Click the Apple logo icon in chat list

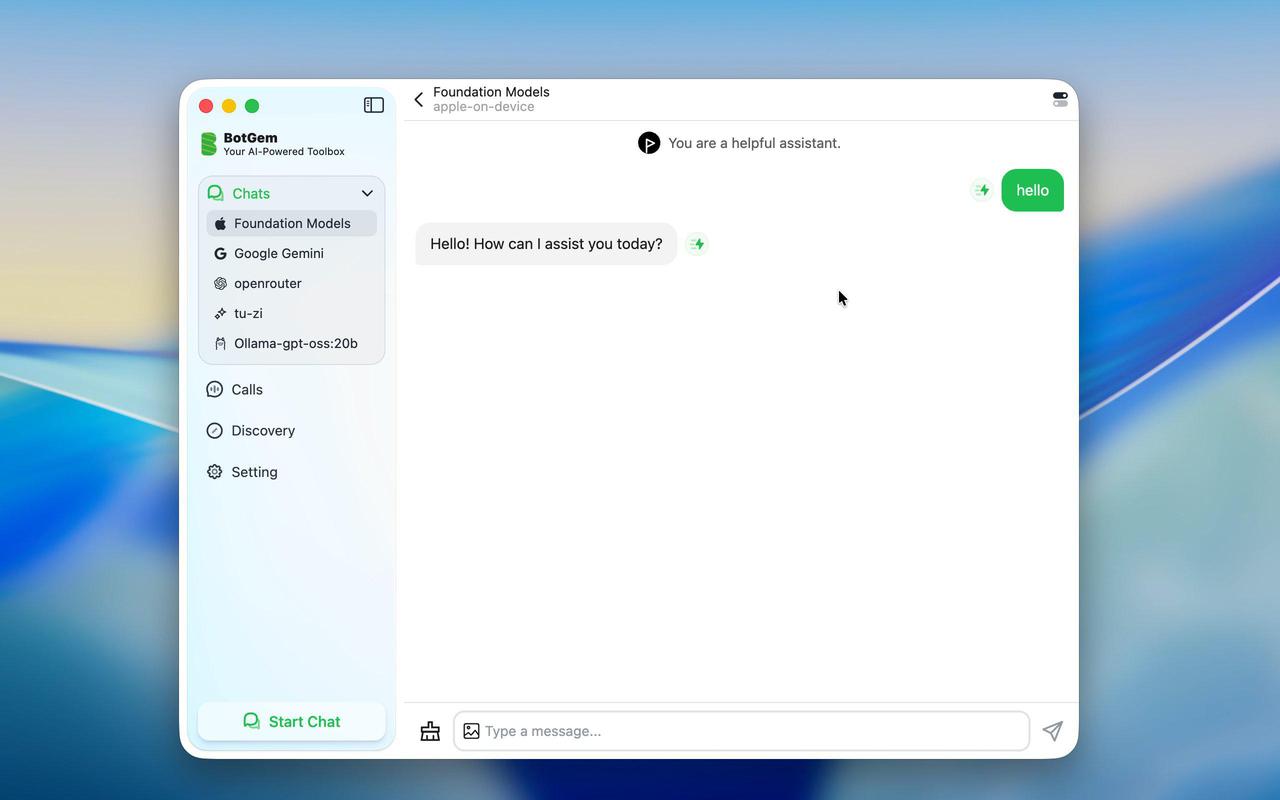pos(220,223)
